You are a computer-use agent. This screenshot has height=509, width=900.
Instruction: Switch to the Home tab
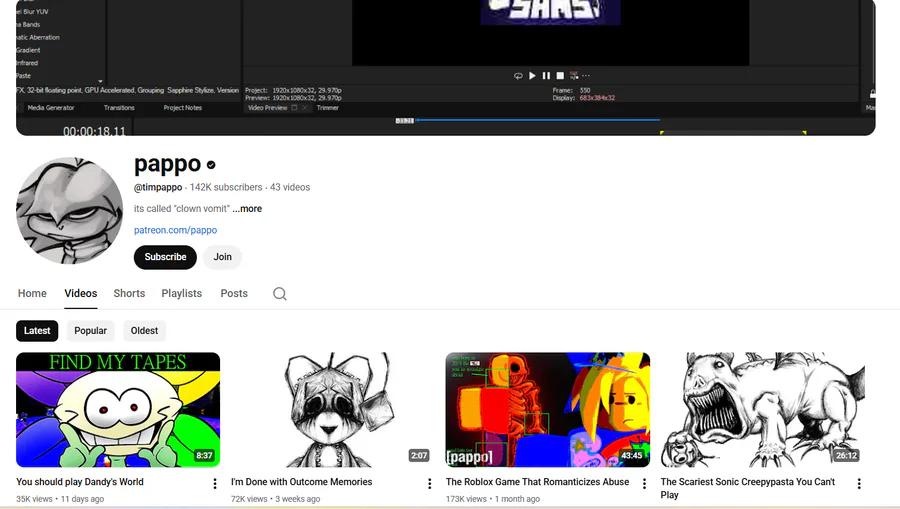point(32,293)
